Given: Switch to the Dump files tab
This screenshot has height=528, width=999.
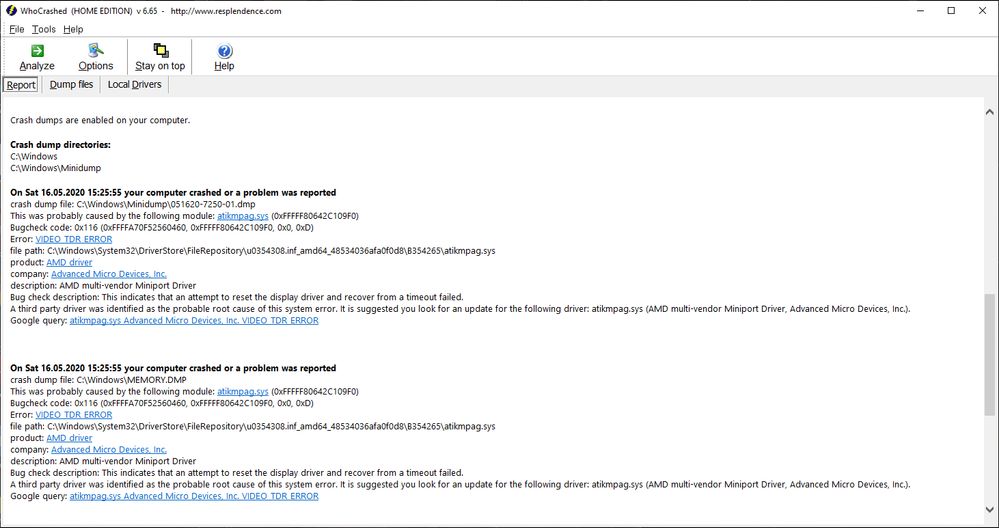Looking at the screenshot, I should [x=71, y=85].
